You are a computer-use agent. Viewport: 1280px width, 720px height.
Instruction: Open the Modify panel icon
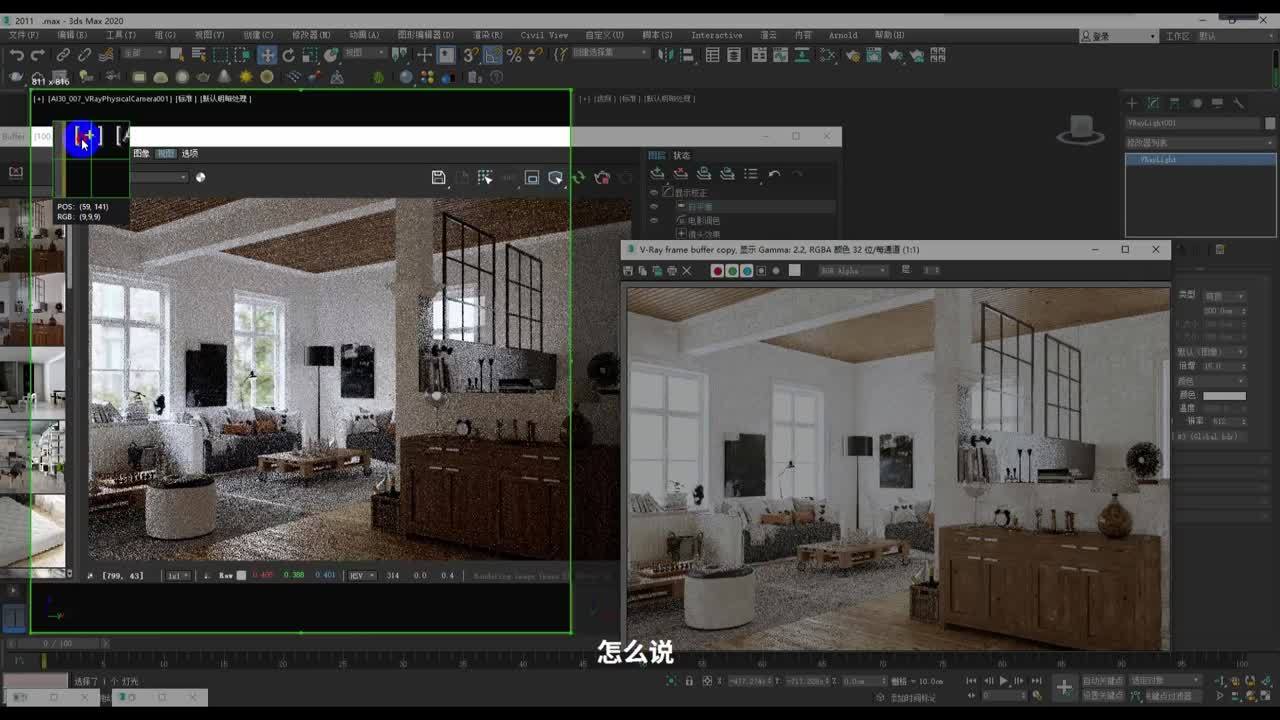pos(1153,103)
